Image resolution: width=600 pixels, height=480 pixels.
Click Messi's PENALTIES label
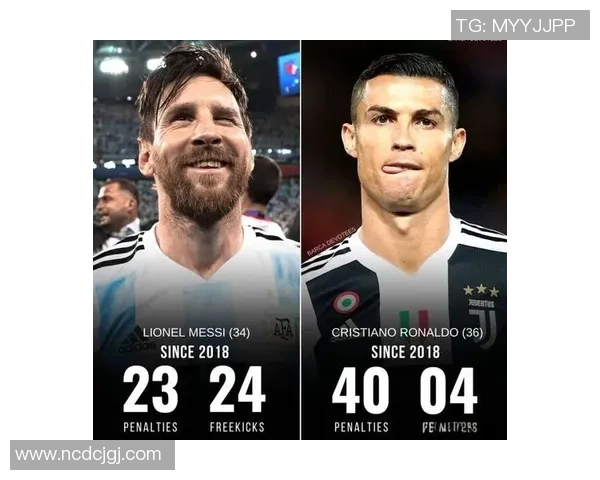[x=151, y=427]
